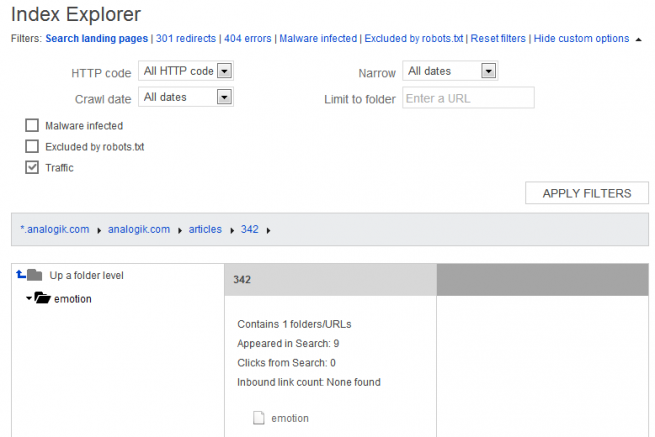The width and height of the screenshot is (655, 437).
Task: Select Search landing pages filter
Action: [96, 38]
